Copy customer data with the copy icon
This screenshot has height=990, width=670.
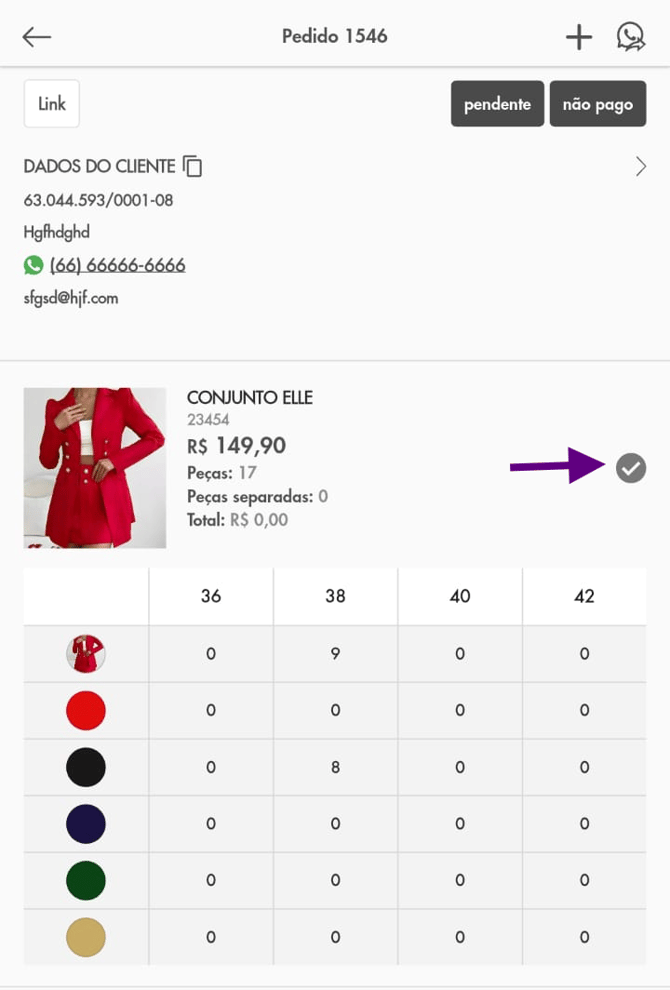193,167
